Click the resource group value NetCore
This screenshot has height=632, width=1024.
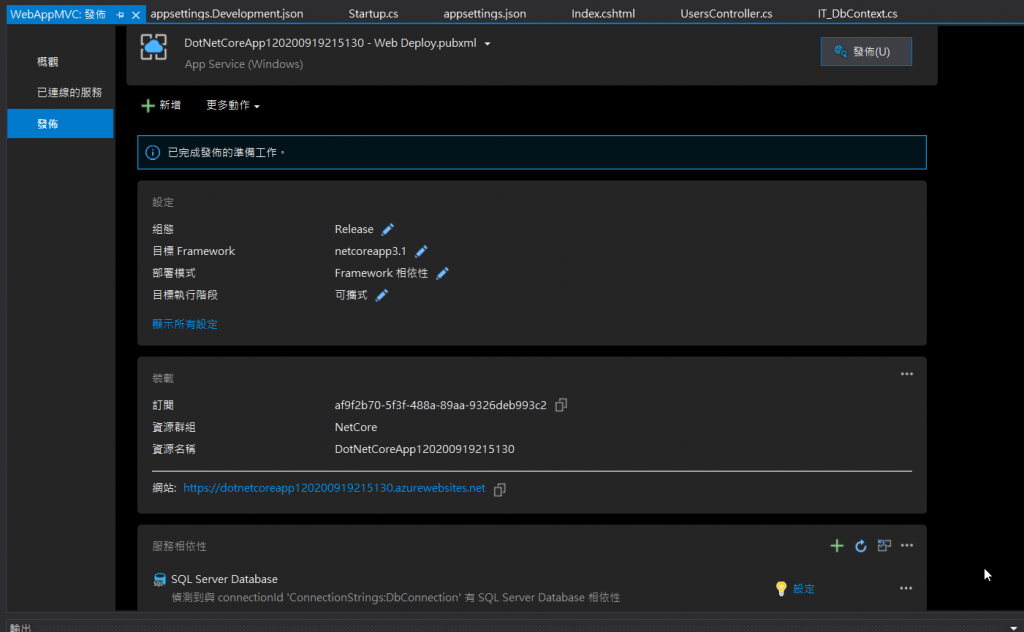pos(355,427)
